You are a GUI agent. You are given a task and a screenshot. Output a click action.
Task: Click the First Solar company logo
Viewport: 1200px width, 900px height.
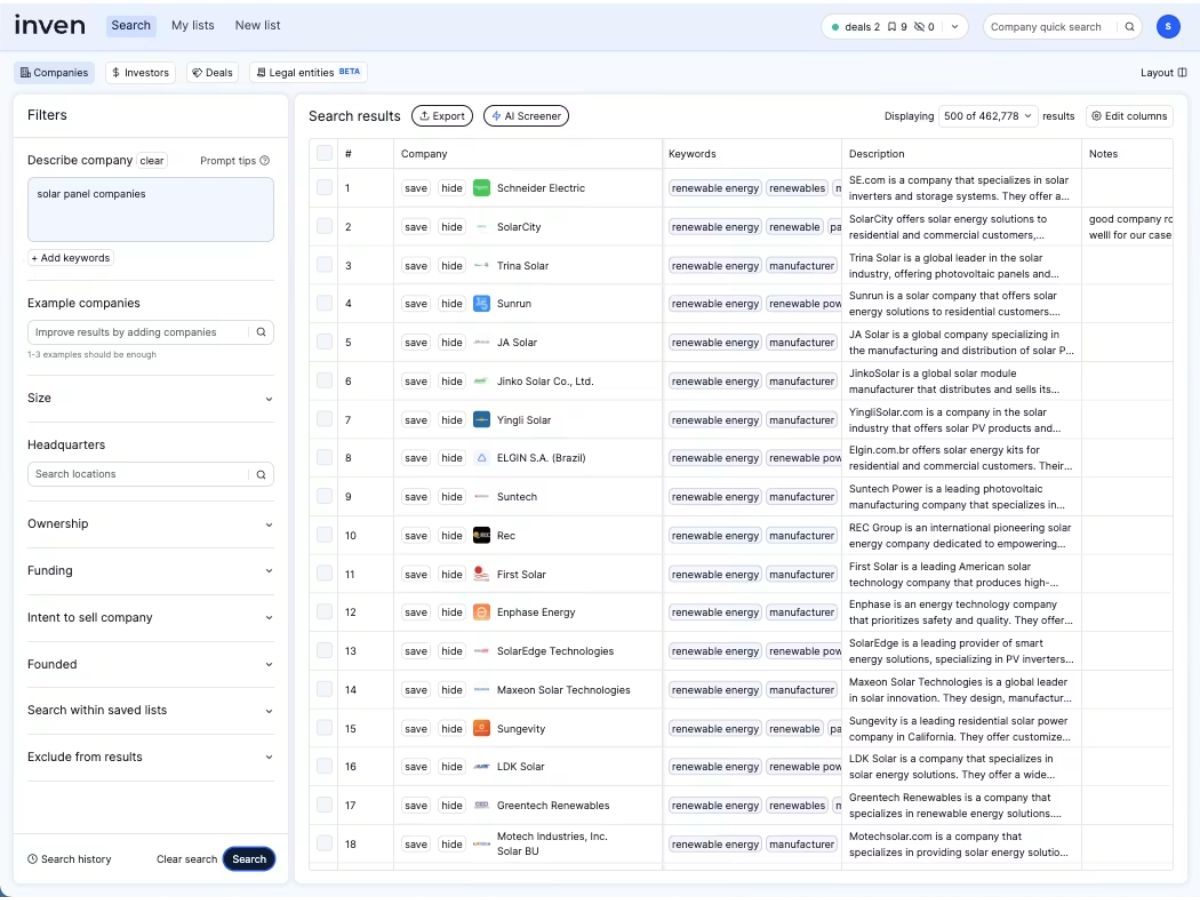481,574
